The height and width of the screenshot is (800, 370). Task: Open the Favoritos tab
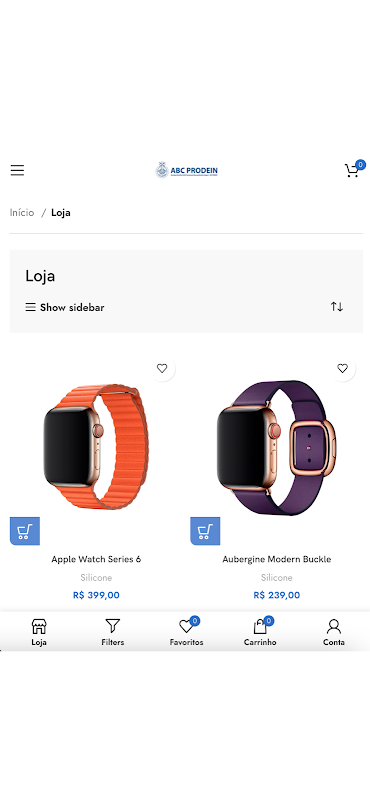pyautogui.click(x=186, y=632)
